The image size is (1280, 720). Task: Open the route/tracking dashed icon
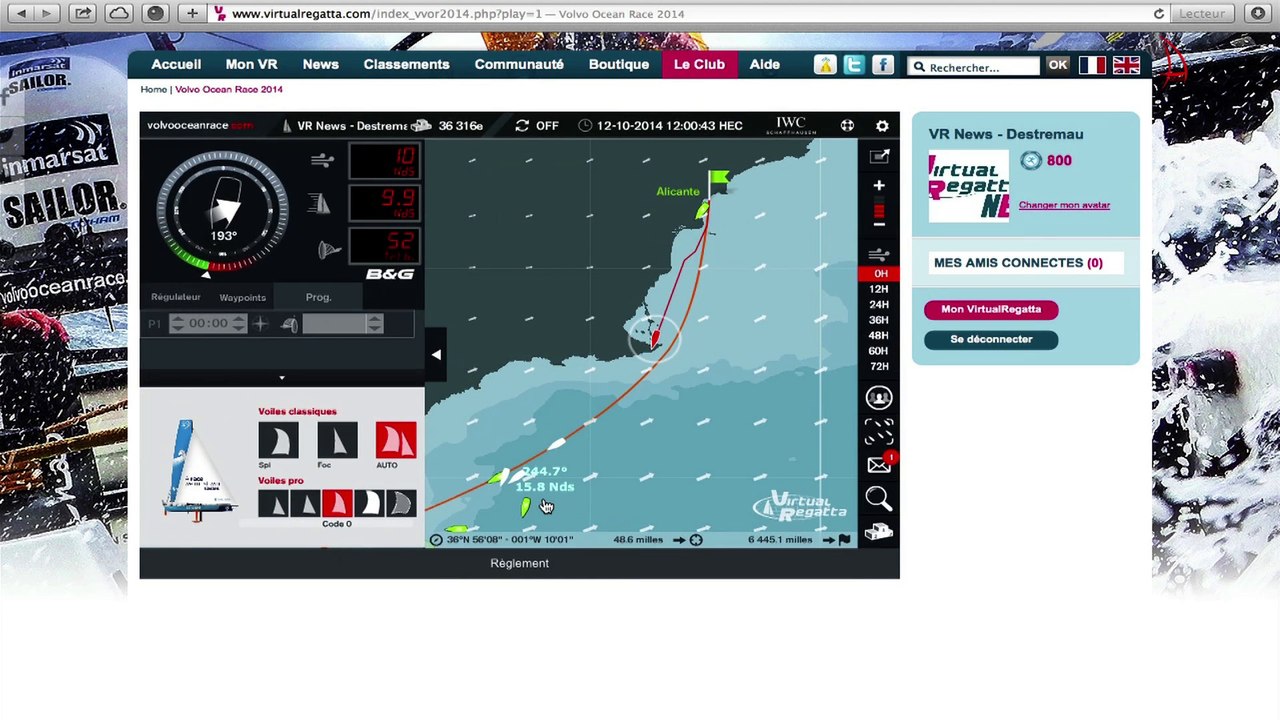pos(879,432)
